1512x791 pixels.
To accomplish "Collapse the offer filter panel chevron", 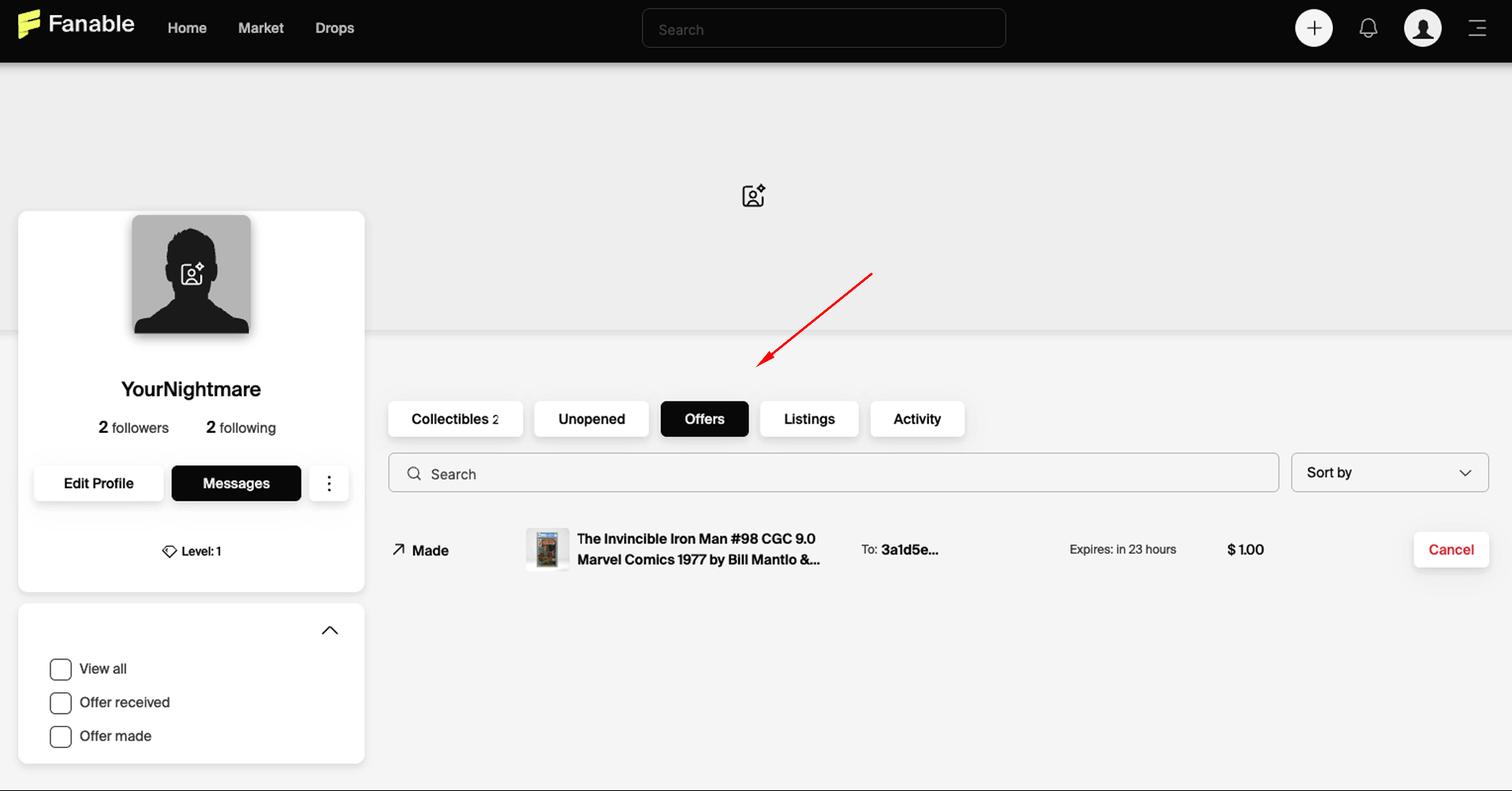I will point(330,630).
